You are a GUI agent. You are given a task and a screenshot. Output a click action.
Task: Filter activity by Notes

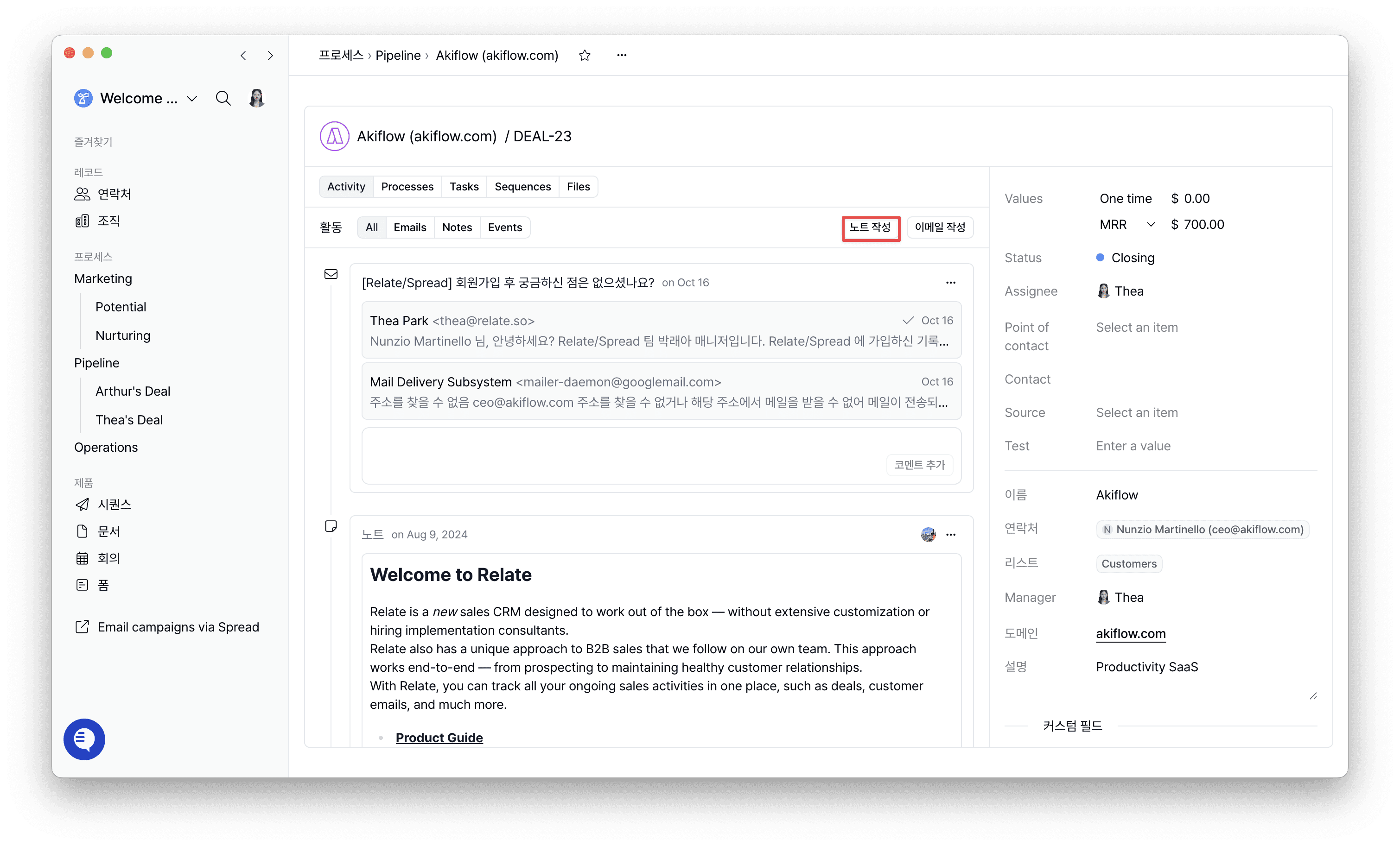coord(457,227)
